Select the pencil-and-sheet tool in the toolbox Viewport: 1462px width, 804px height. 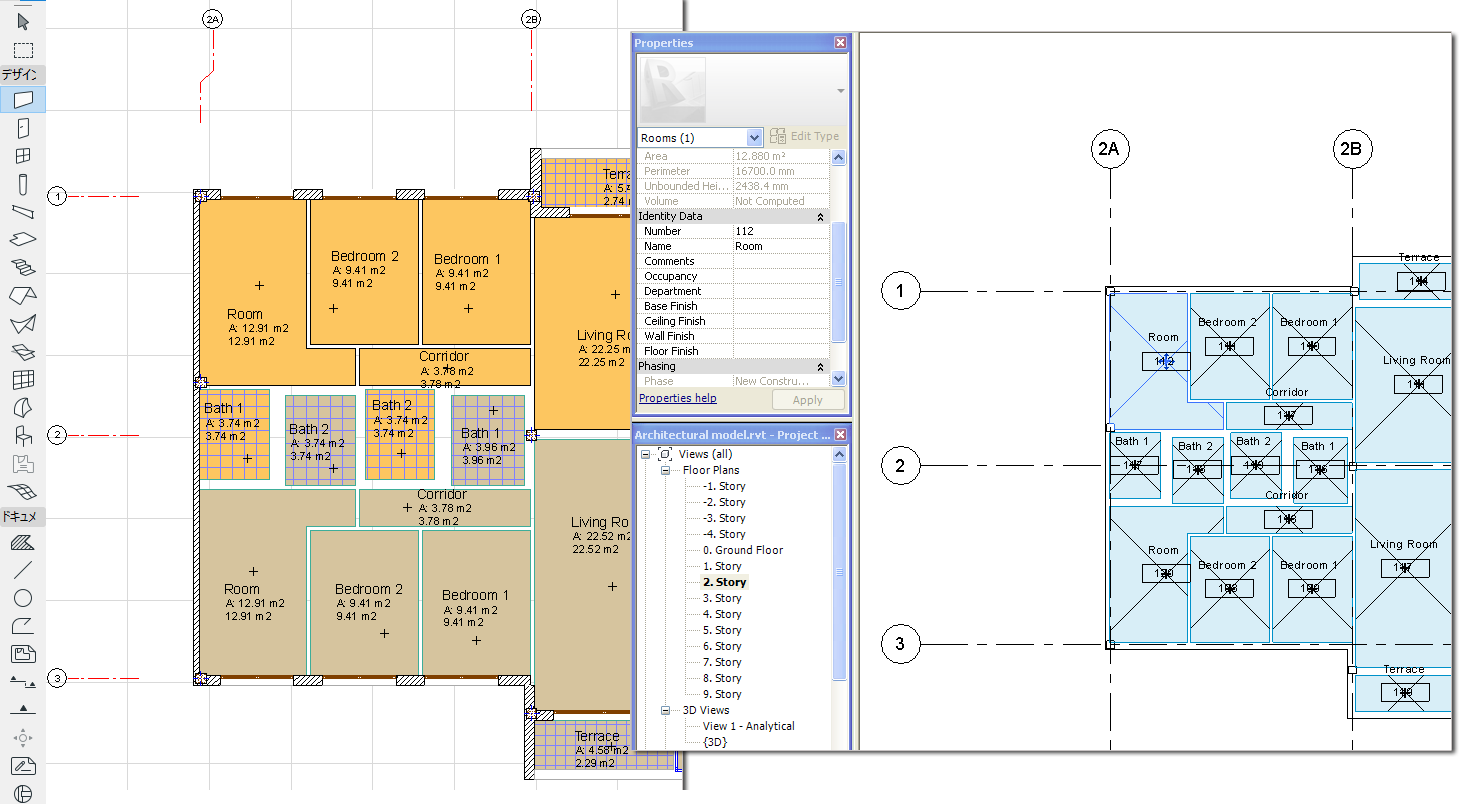(x=23, y=767)
